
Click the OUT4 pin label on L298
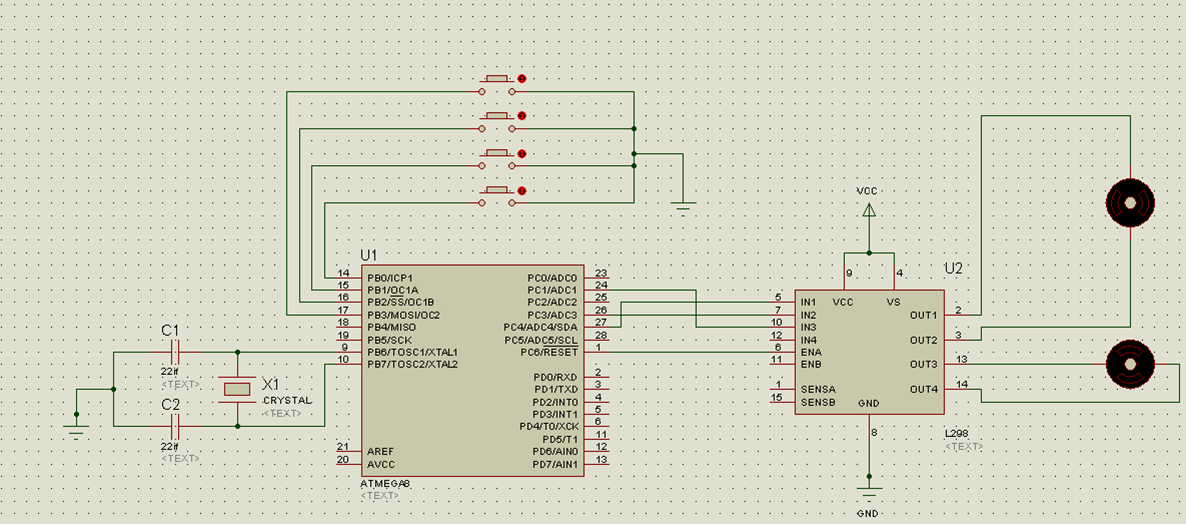pos(924,389)
